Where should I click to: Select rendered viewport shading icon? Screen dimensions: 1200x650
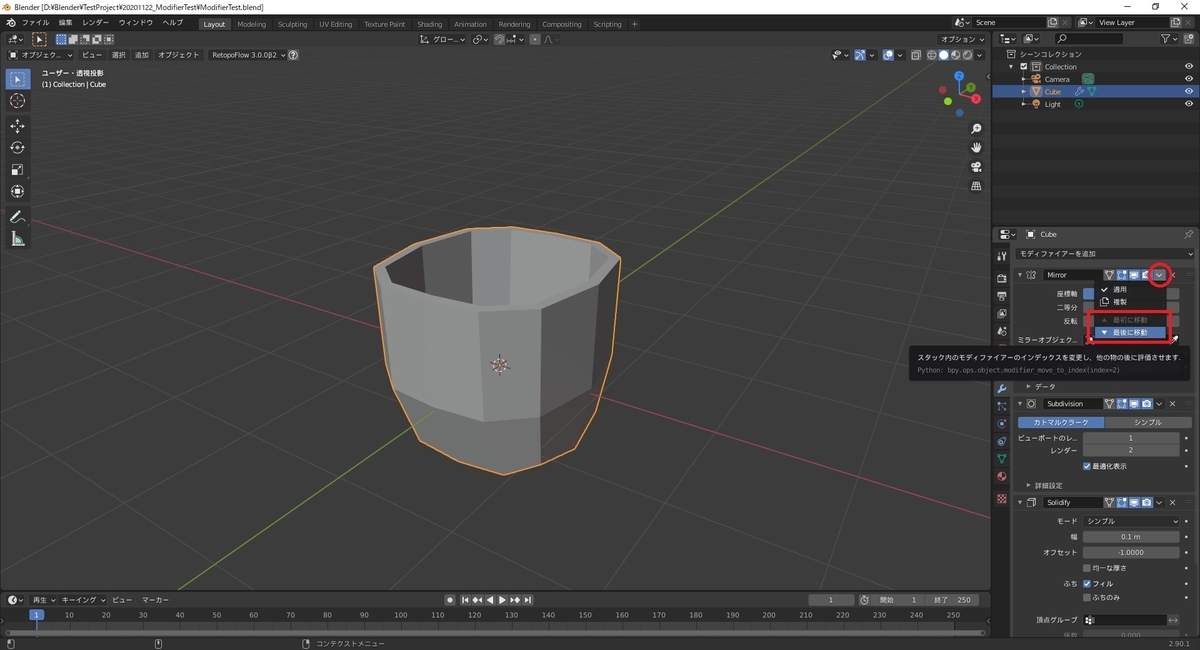pos(967,55)
